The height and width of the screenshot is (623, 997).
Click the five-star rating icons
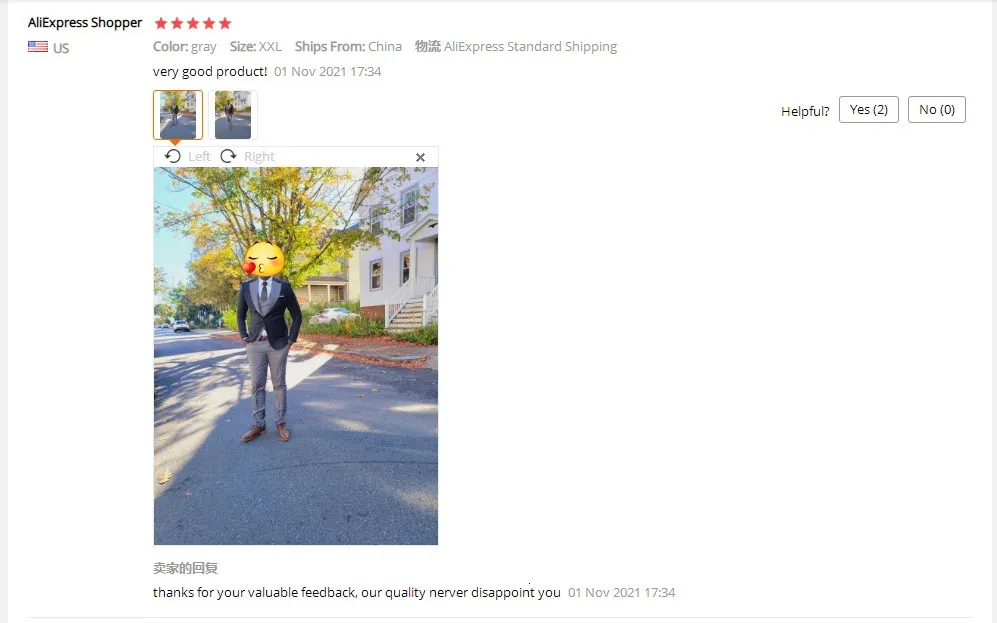coord(193,24)
